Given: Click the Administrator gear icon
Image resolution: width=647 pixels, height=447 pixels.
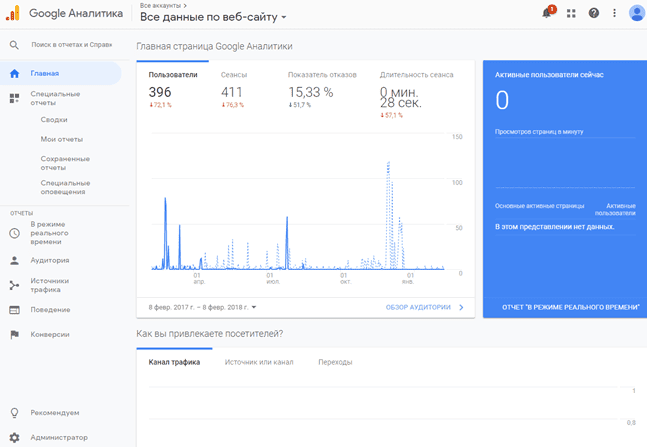Looking at the screenshot, I should pyautogui.click(x=14, y=437).
